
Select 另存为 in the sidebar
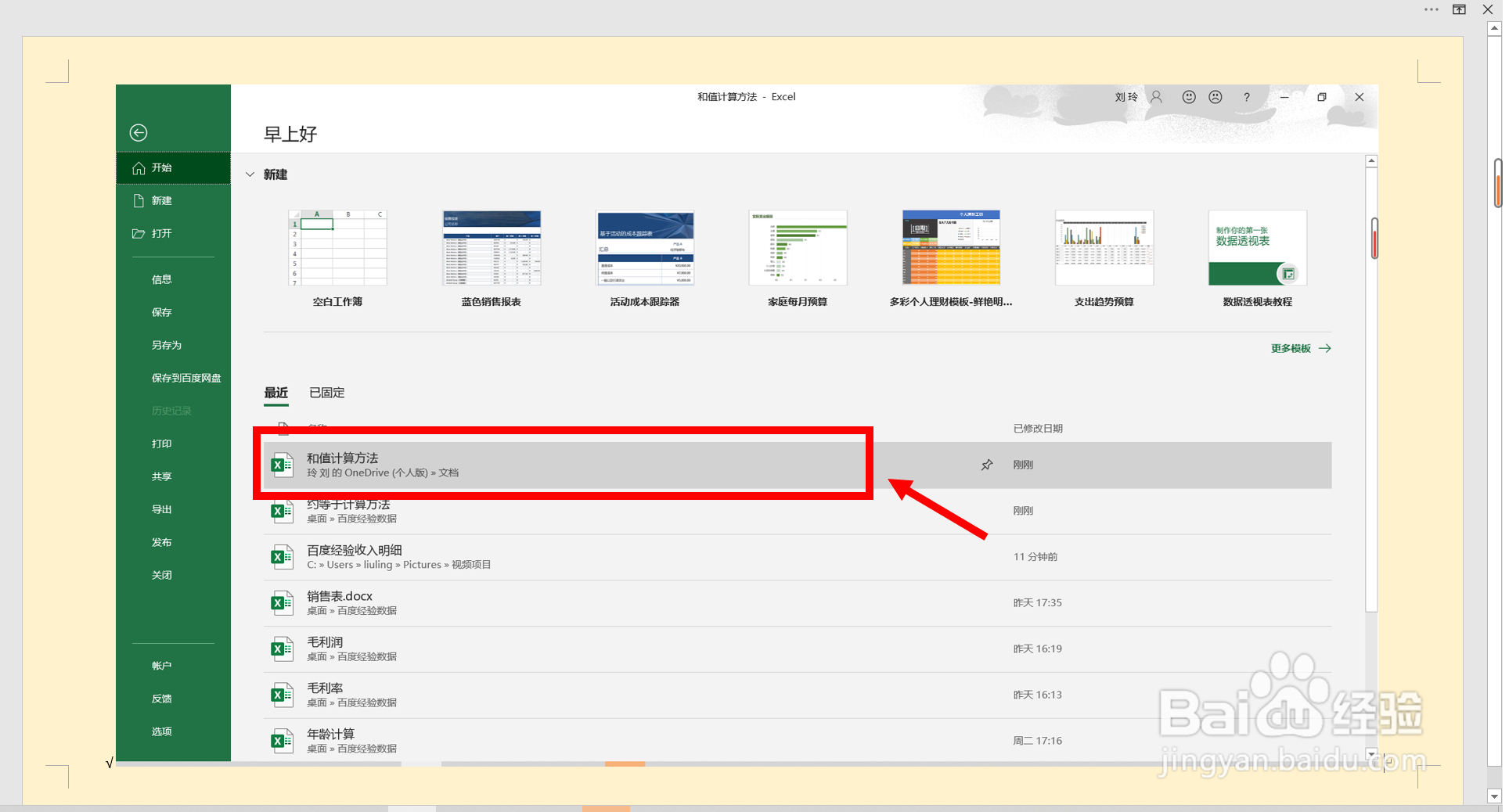pos(167,345)
